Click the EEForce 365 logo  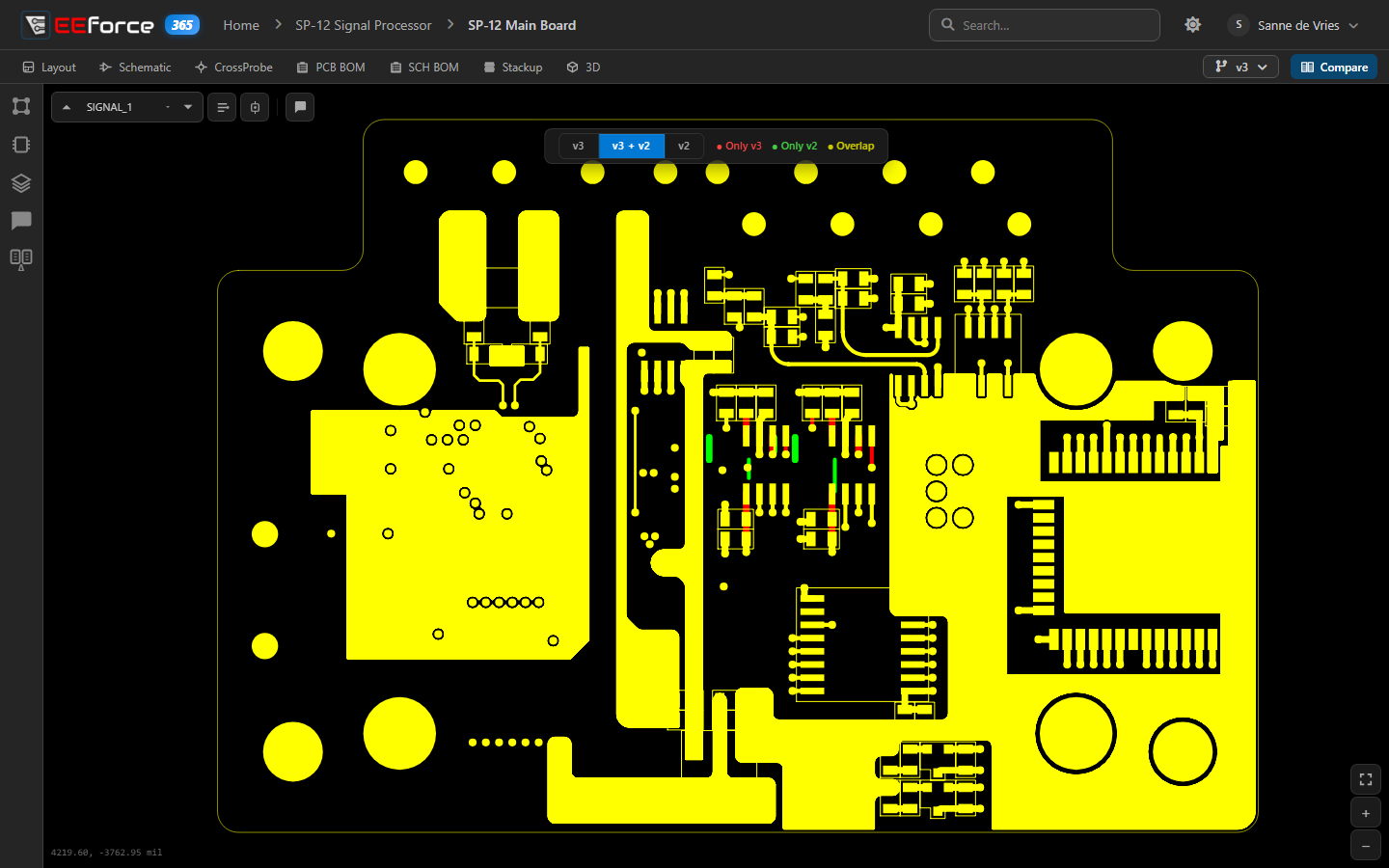[x=110, y=25]
